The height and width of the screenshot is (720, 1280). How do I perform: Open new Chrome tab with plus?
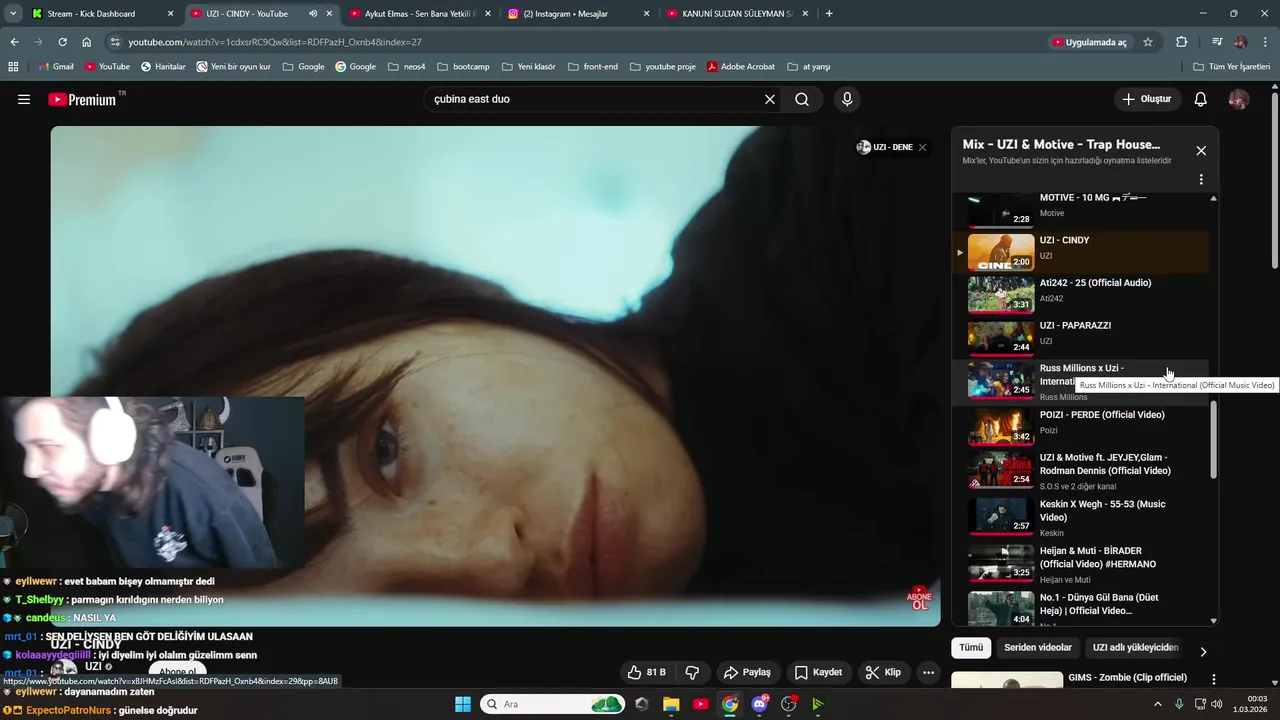point(829,14)
